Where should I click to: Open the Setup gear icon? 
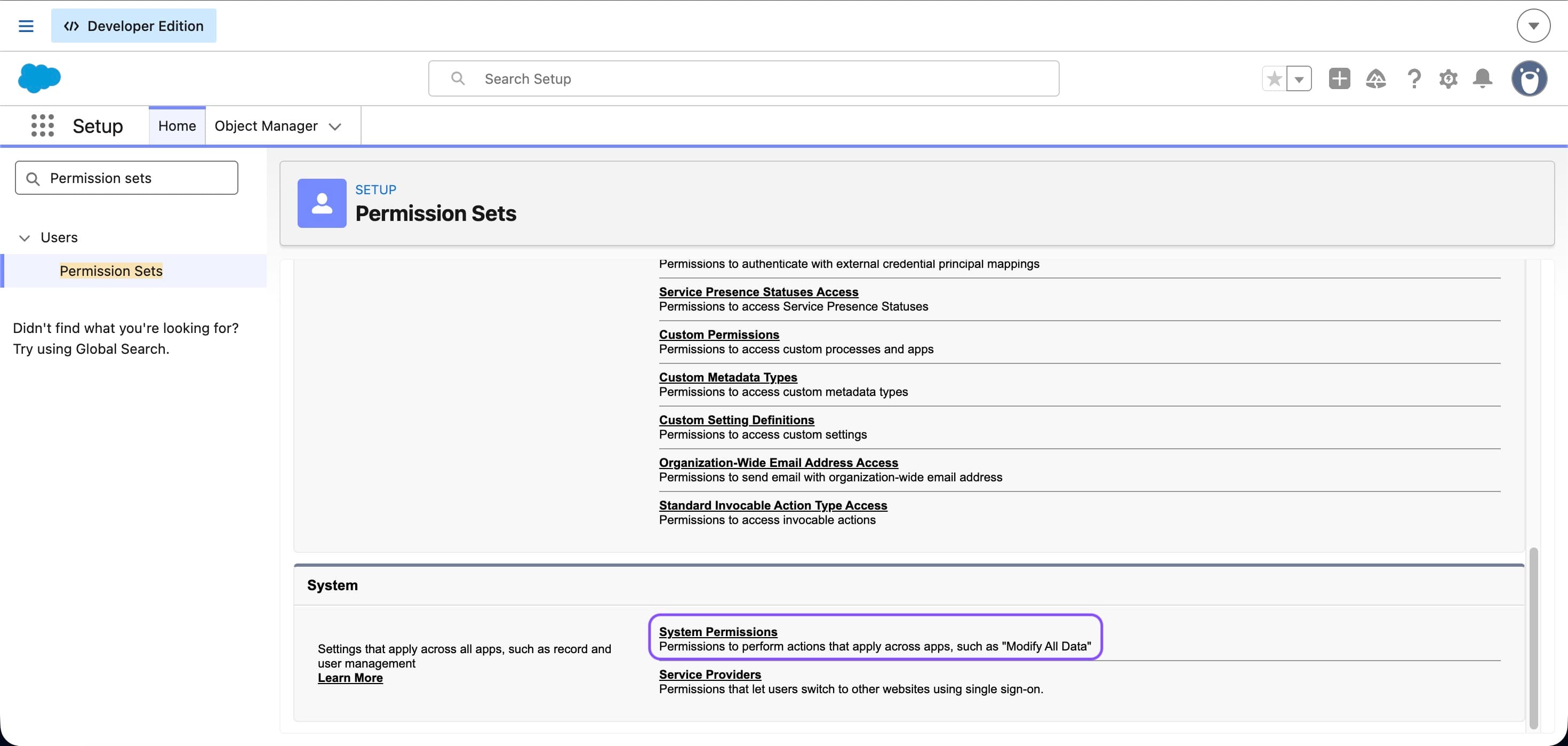[x=1448, y=78]
